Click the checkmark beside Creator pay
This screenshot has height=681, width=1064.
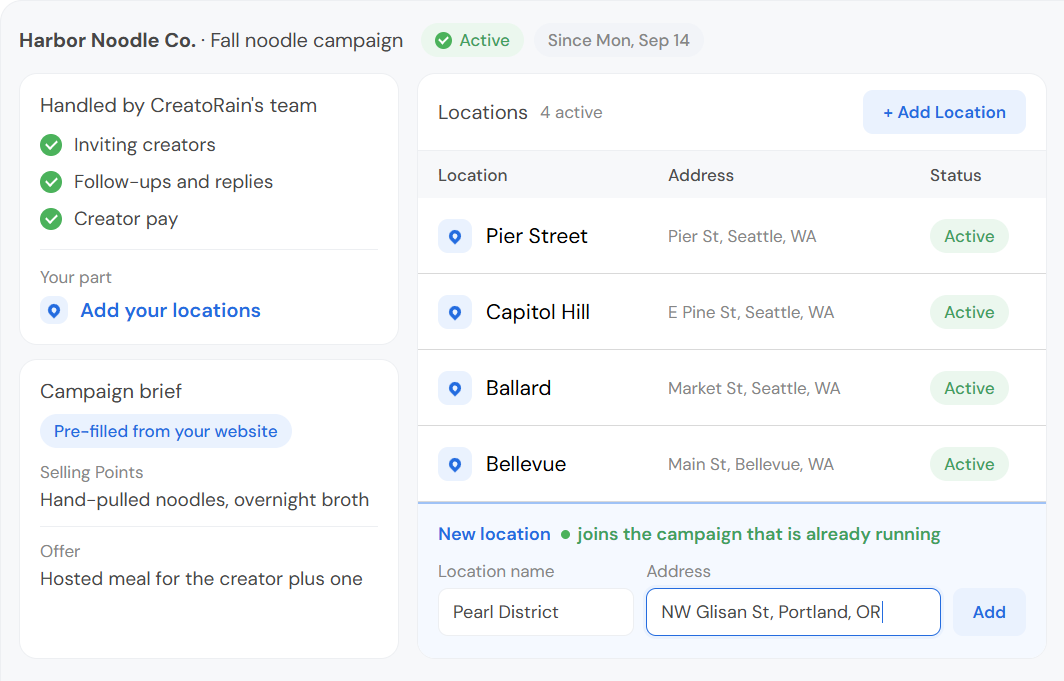pos(51,219)
